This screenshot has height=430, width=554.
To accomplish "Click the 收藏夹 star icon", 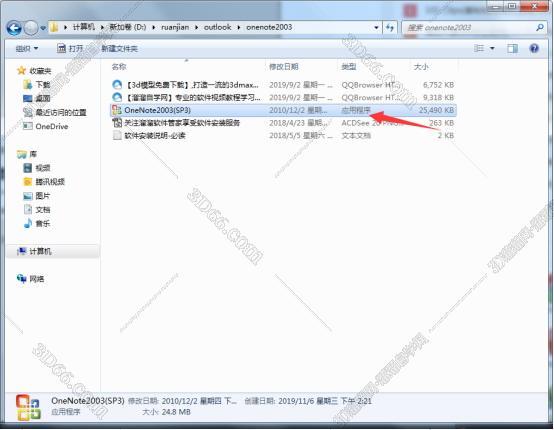I will tap(22, 70).
